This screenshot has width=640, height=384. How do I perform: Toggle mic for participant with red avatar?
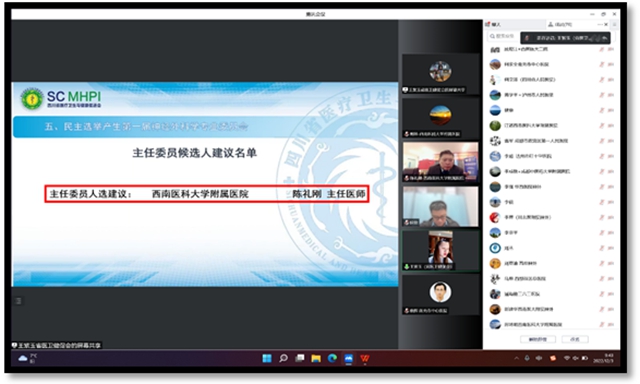pyautogui.click(x=601, y=217)
